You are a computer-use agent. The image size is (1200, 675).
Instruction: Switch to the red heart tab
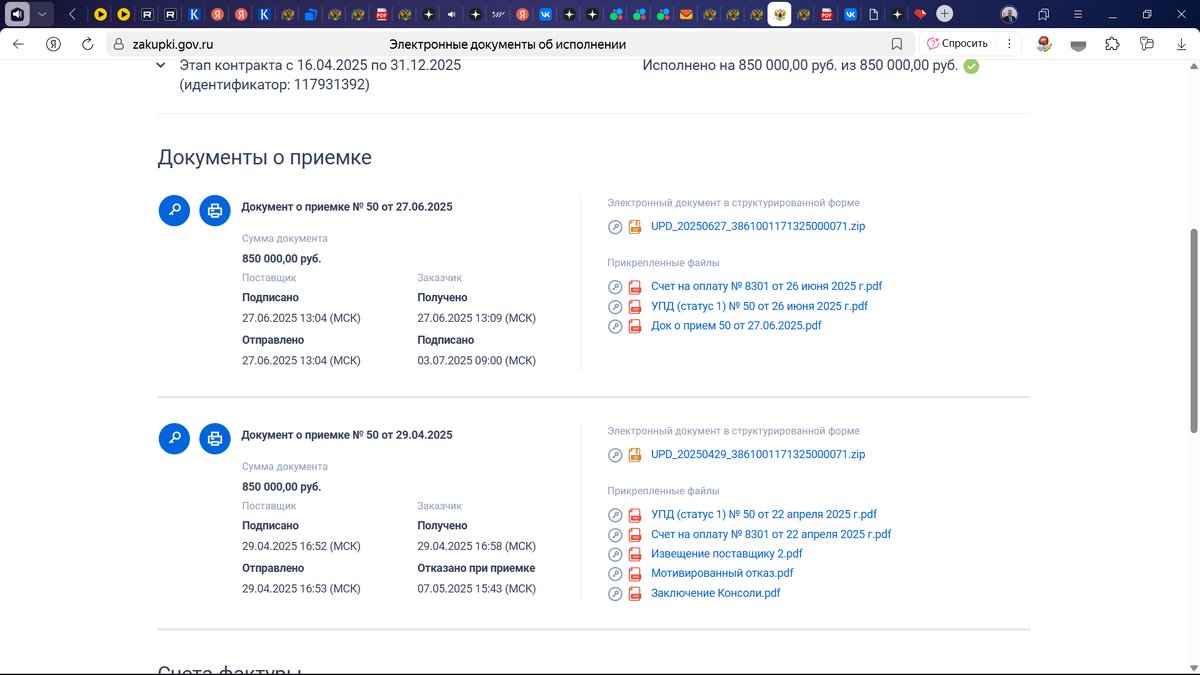(x=920, y=15)
